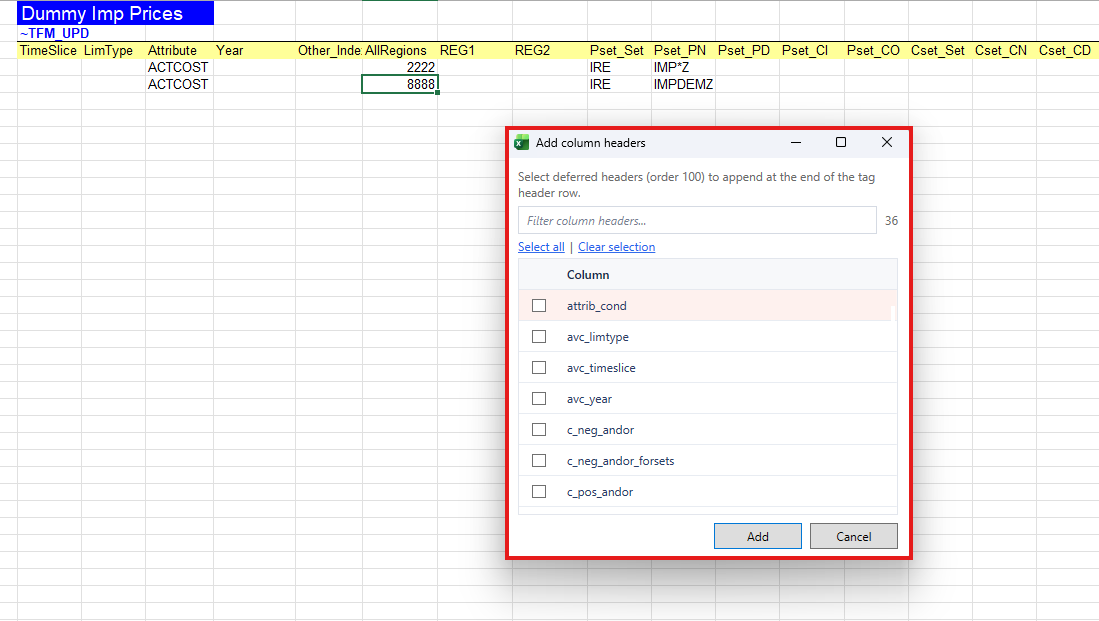Select the IMP*Z cell
Screen dimensions: 1099x621
coord(683,67)
